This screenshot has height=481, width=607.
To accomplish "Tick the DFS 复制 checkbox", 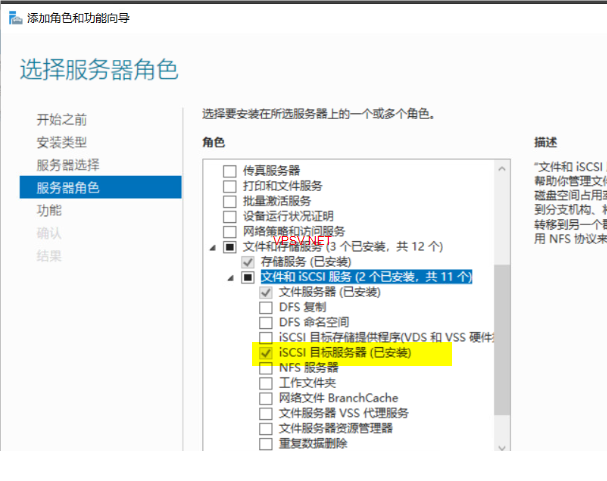I will tap(266, 308).
